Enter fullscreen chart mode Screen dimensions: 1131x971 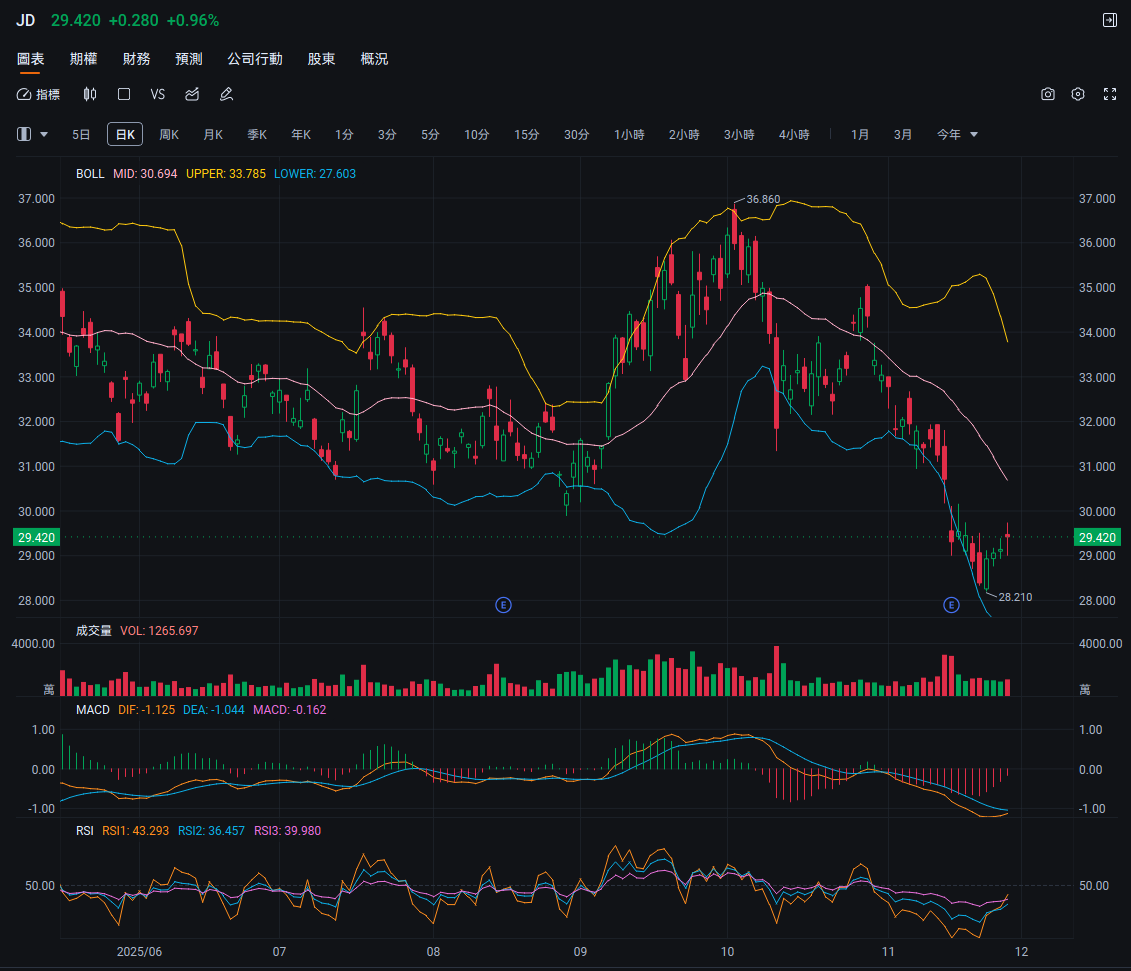pos(1110,95)
